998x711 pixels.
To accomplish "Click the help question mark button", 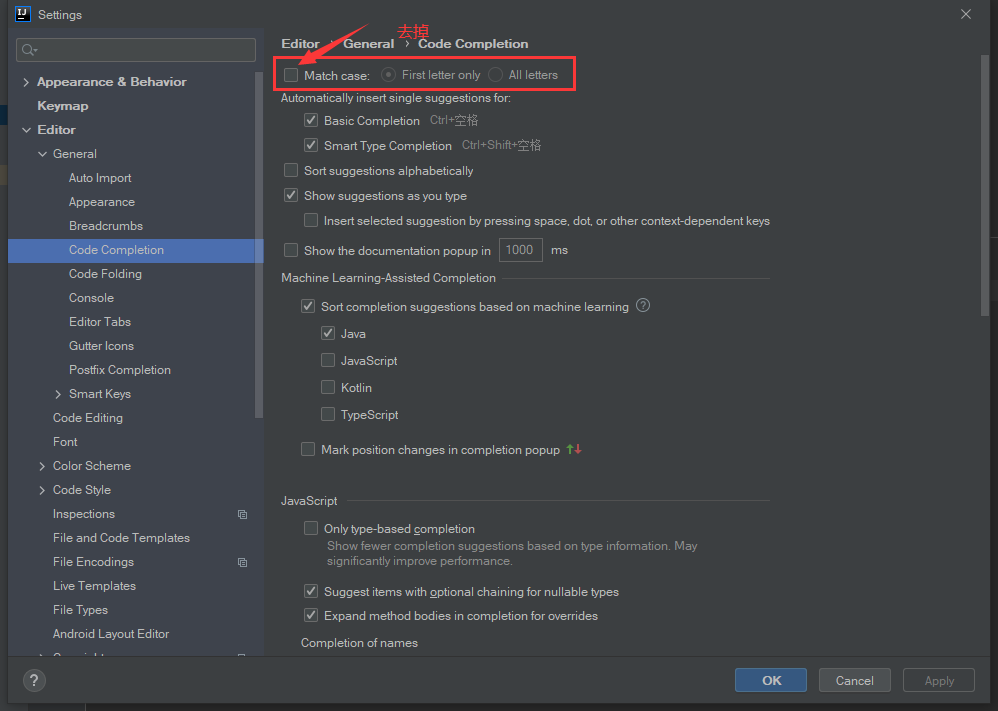I will (x=34, y=680).
